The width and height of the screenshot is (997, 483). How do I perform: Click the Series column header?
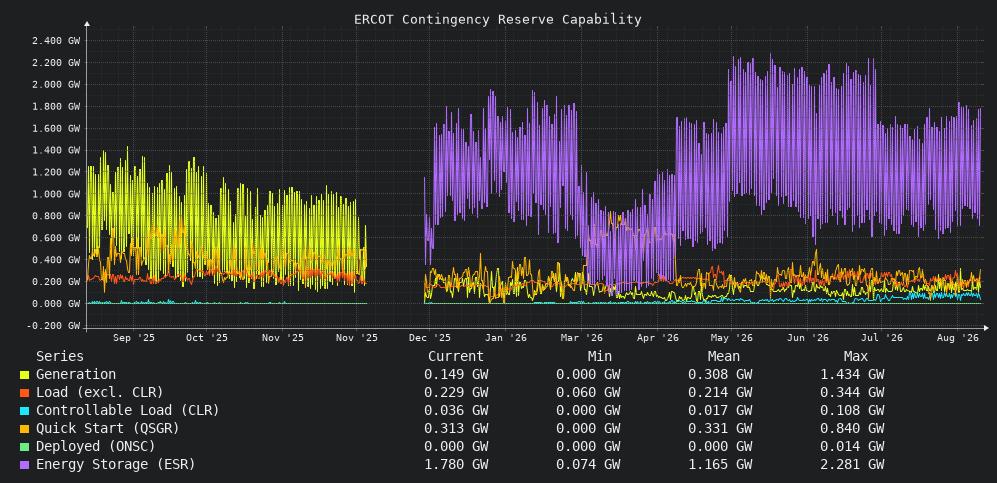[x=60, y=357]
